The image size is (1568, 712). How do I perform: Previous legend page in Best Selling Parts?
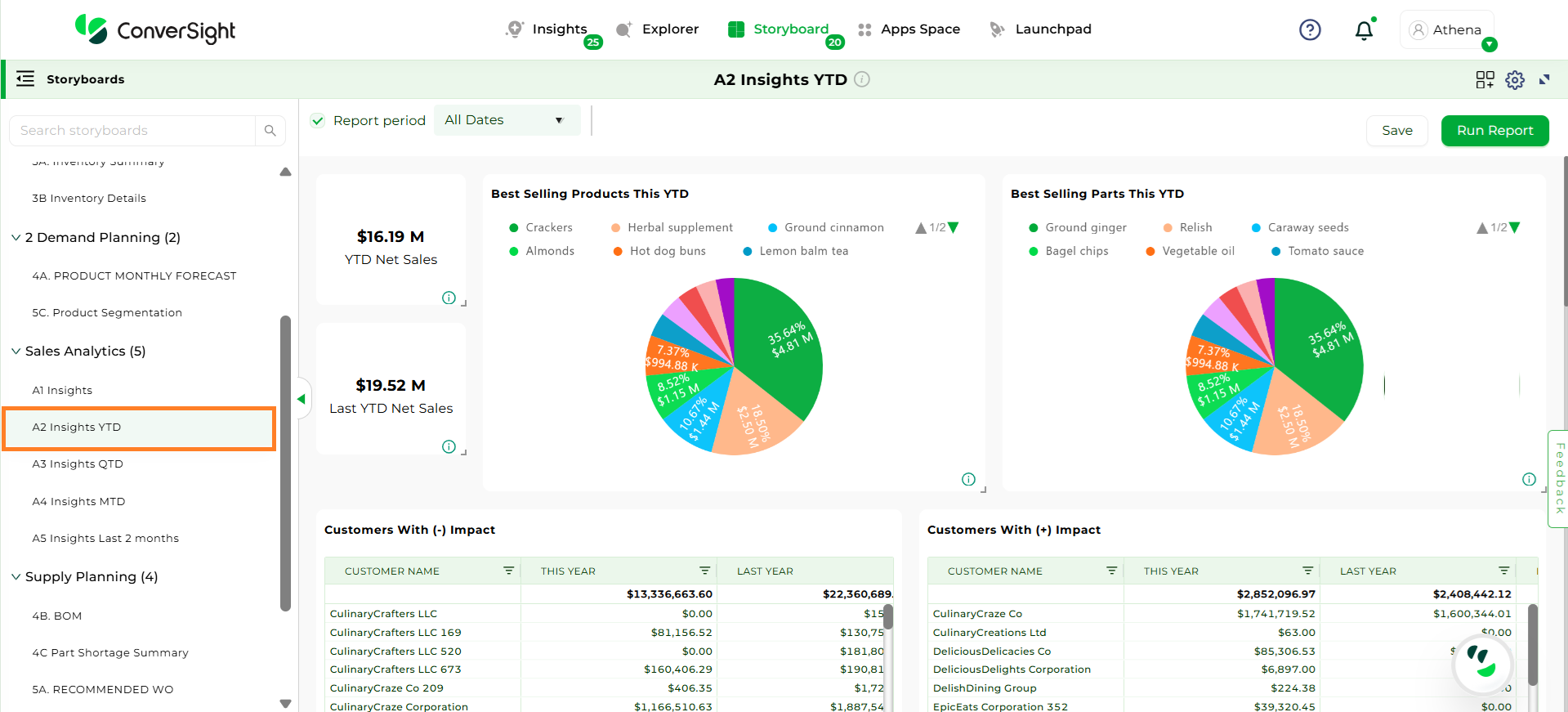pos(1482,227)
